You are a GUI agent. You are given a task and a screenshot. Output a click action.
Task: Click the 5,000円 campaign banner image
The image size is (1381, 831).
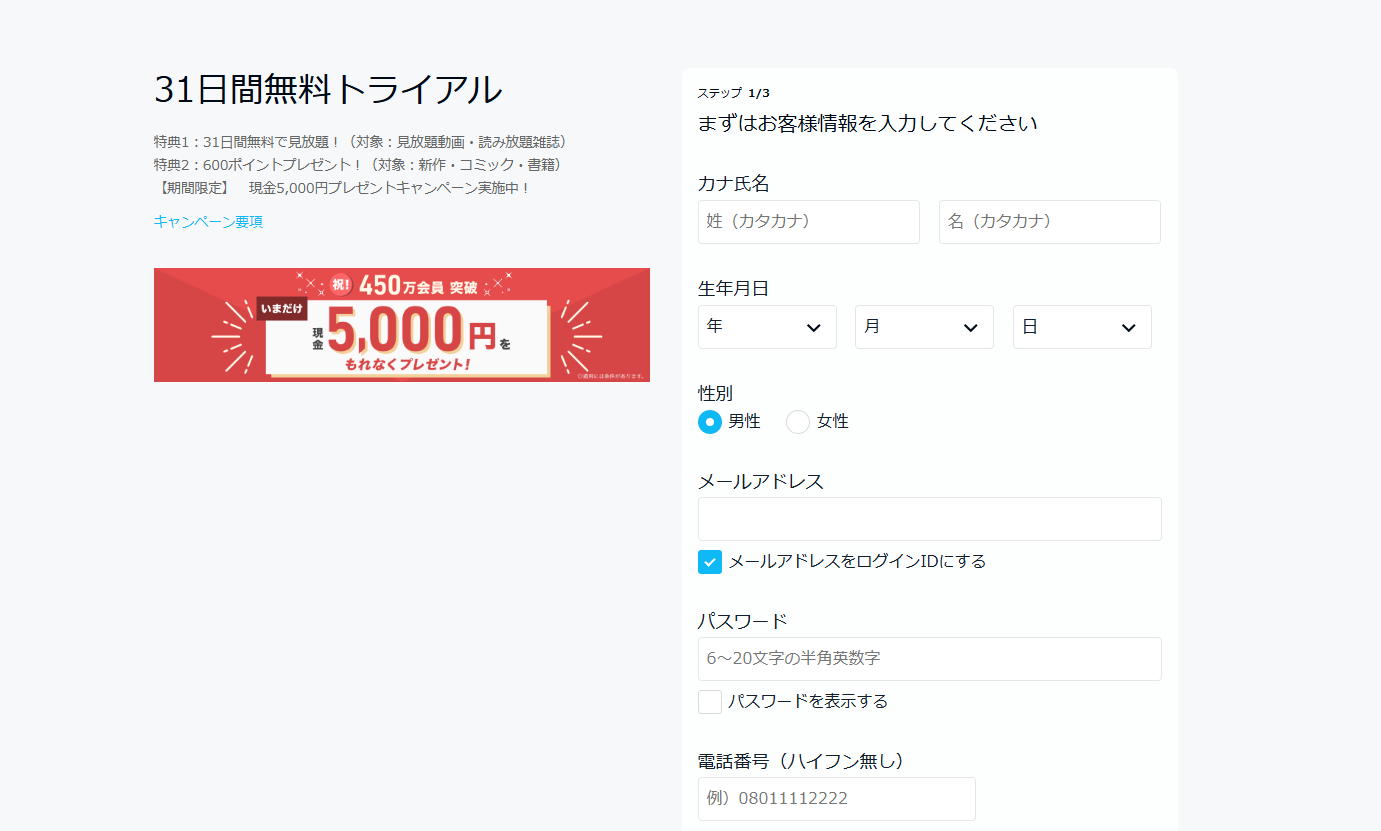pyautogui.click(x=401, y=324)
